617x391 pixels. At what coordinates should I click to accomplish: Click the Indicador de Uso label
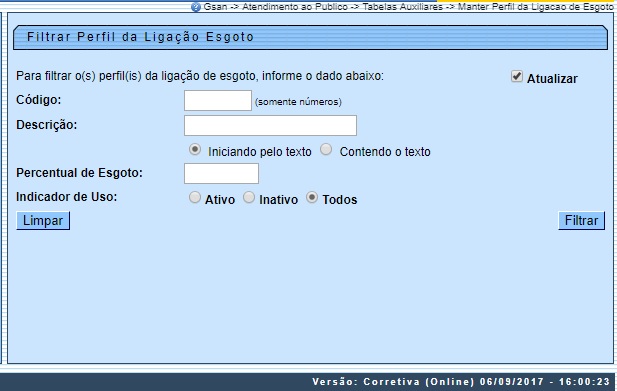pos(67,197)
